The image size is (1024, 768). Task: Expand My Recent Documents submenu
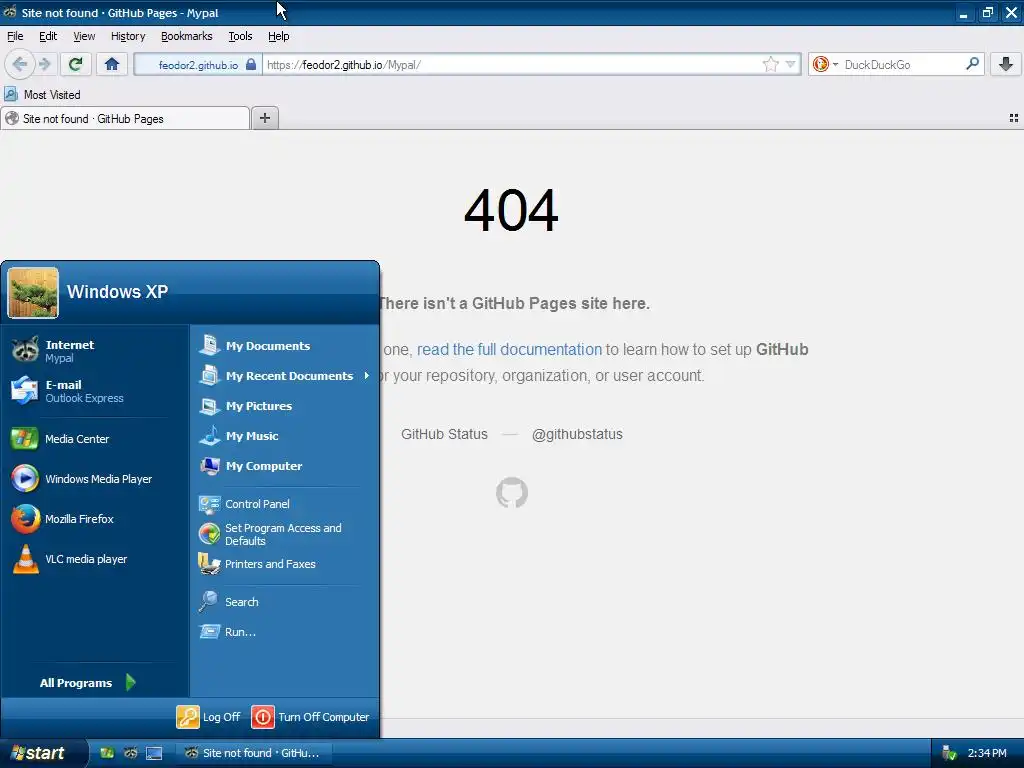(285, 376)
